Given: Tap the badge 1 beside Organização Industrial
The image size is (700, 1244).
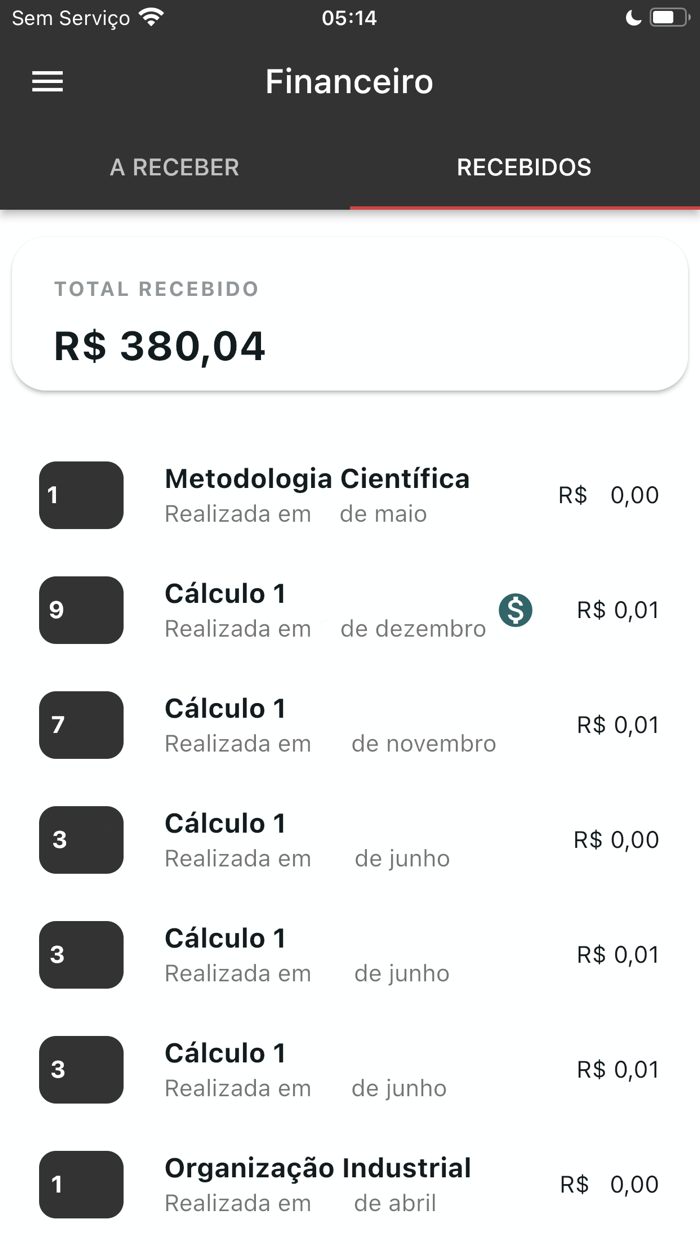Looking at the screenshot, I should point(80,1185).
